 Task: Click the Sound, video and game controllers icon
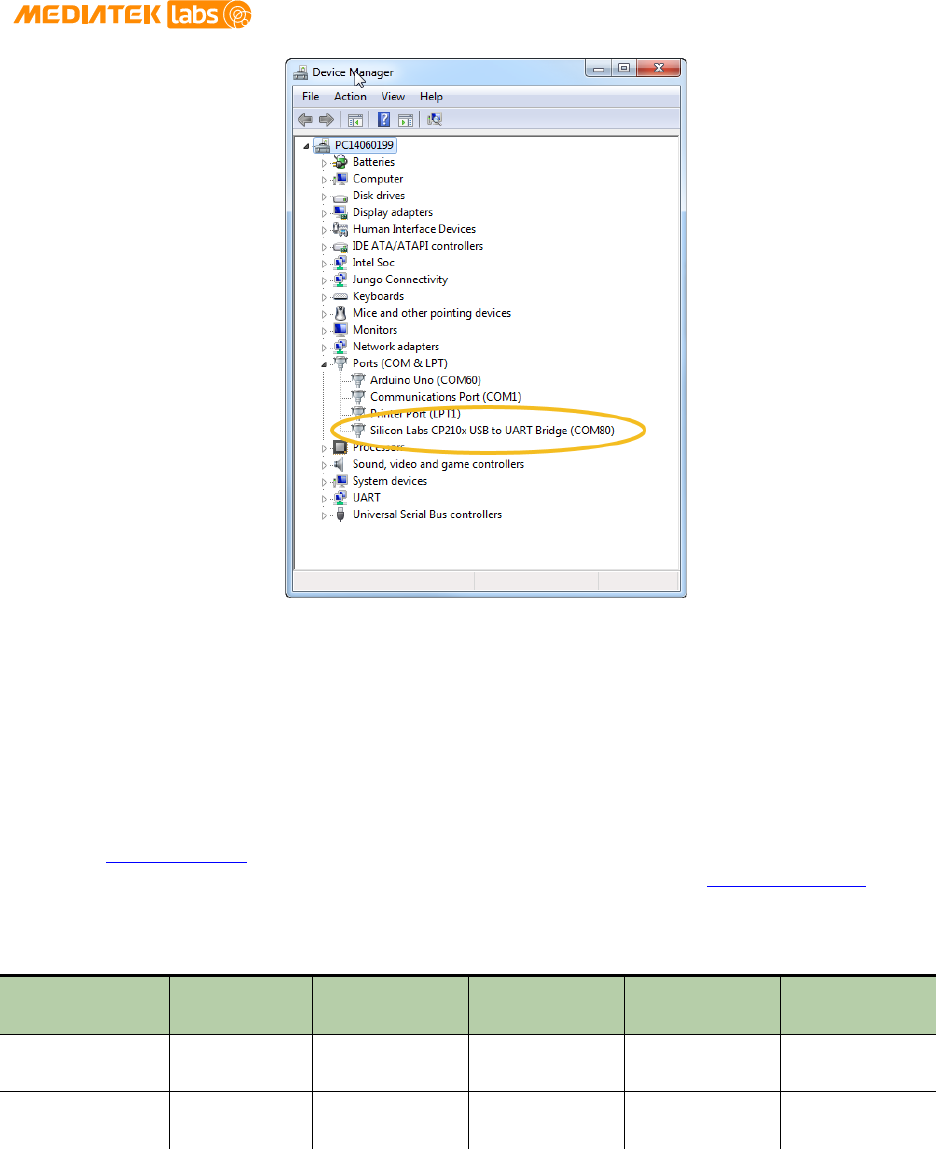point(339,465)
